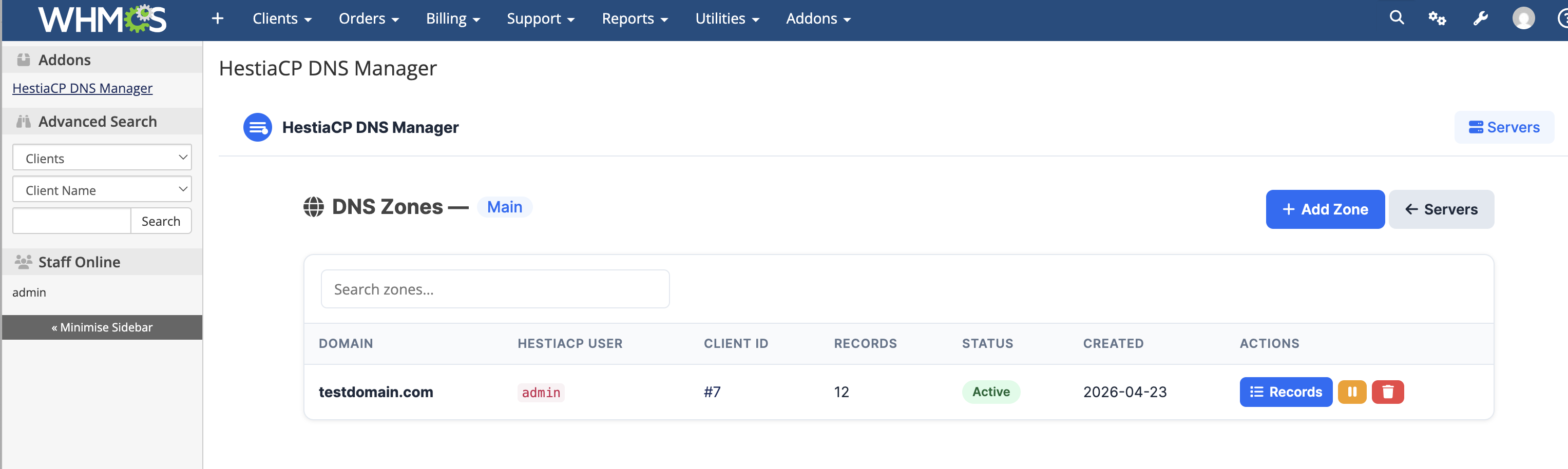Open the search magnifier icon
The image size is (1568, 469).
point(1397,18)
